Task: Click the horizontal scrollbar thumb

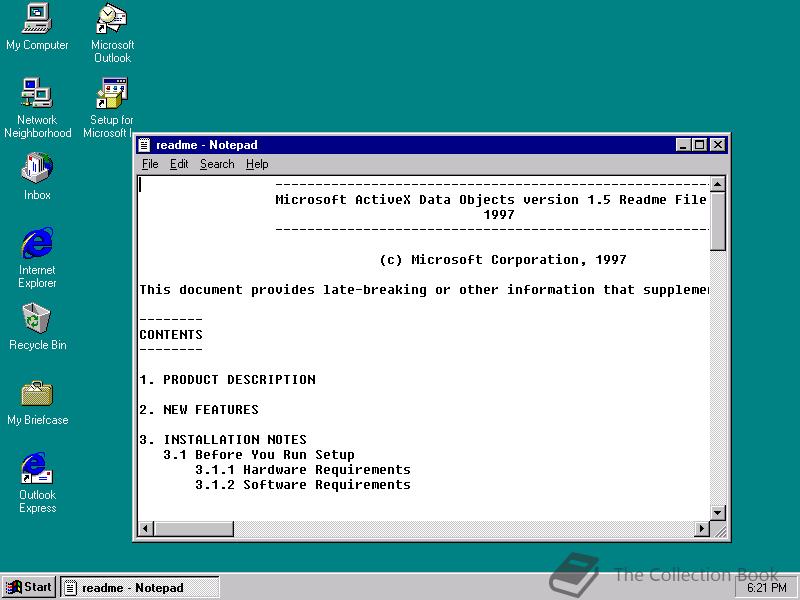Action: click(x=193, y=529)
